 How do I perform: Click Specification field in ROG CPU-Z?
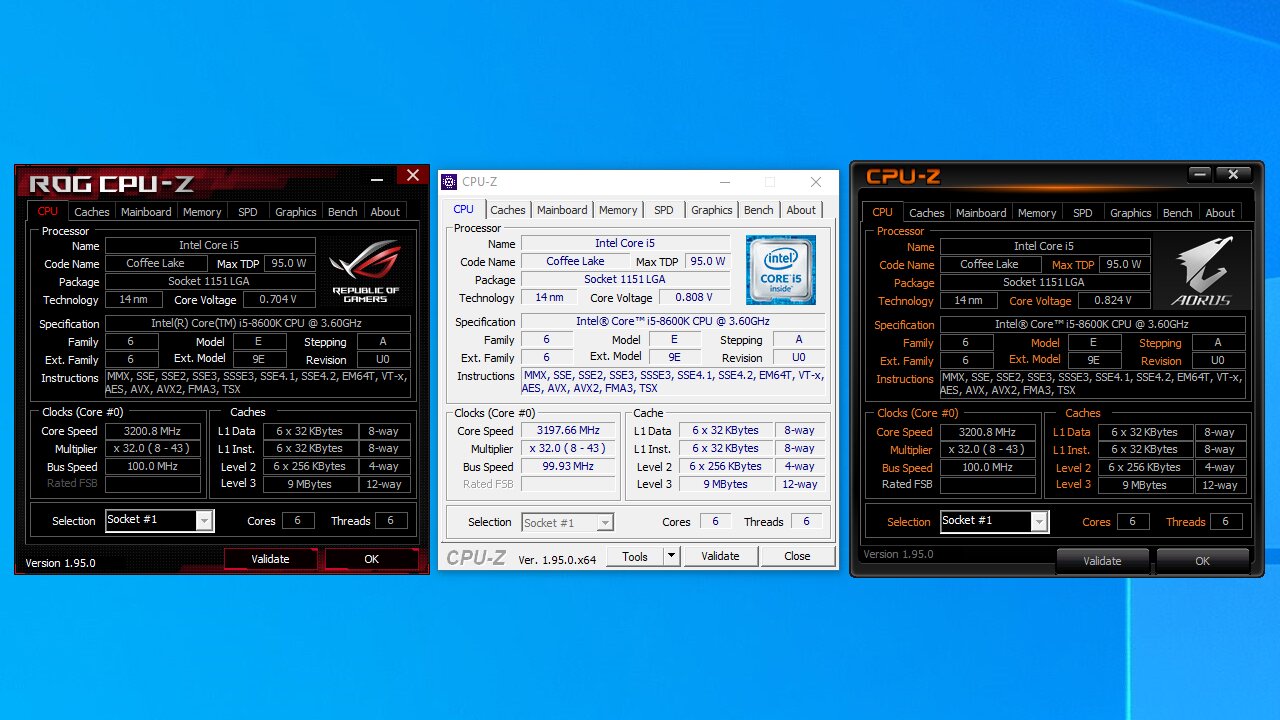(x=258, y=324)
